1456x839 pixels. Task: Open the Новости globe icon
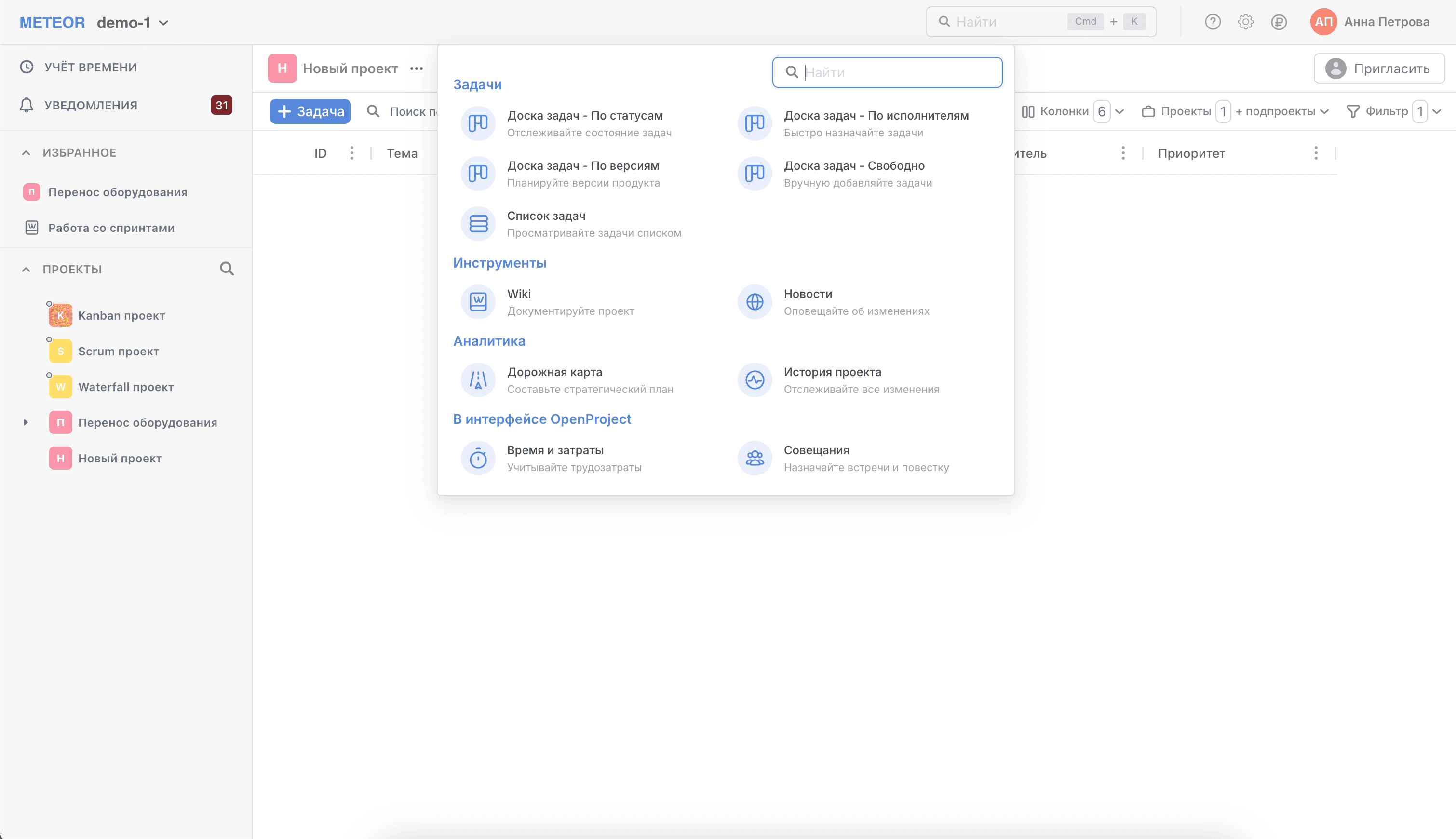[755, 302]
